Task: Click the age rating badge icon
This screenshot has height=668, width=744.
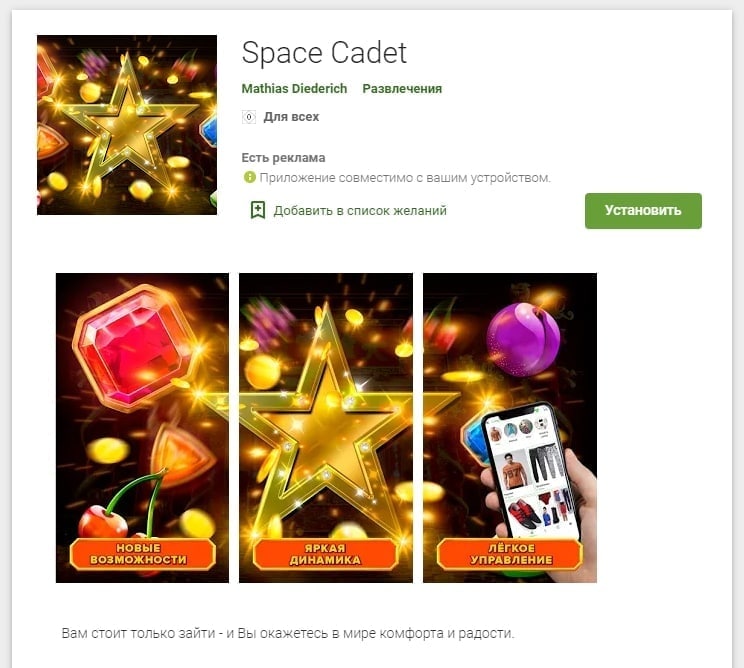Action: point(249,117)
